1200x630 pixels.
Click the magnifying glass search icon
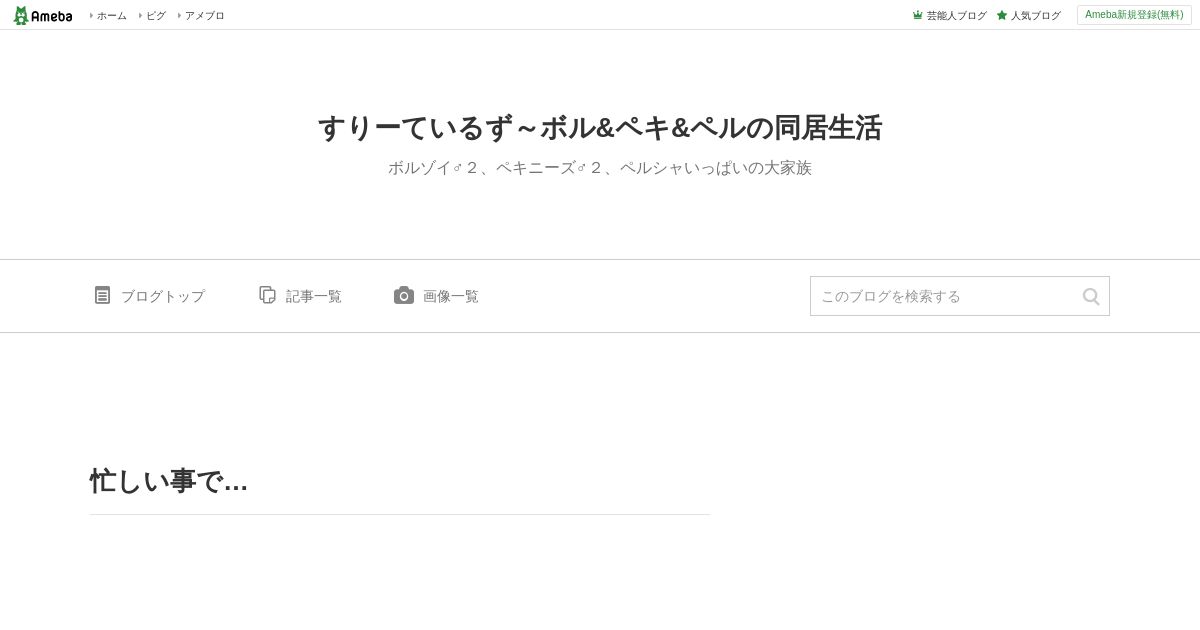pos(1091,296)
